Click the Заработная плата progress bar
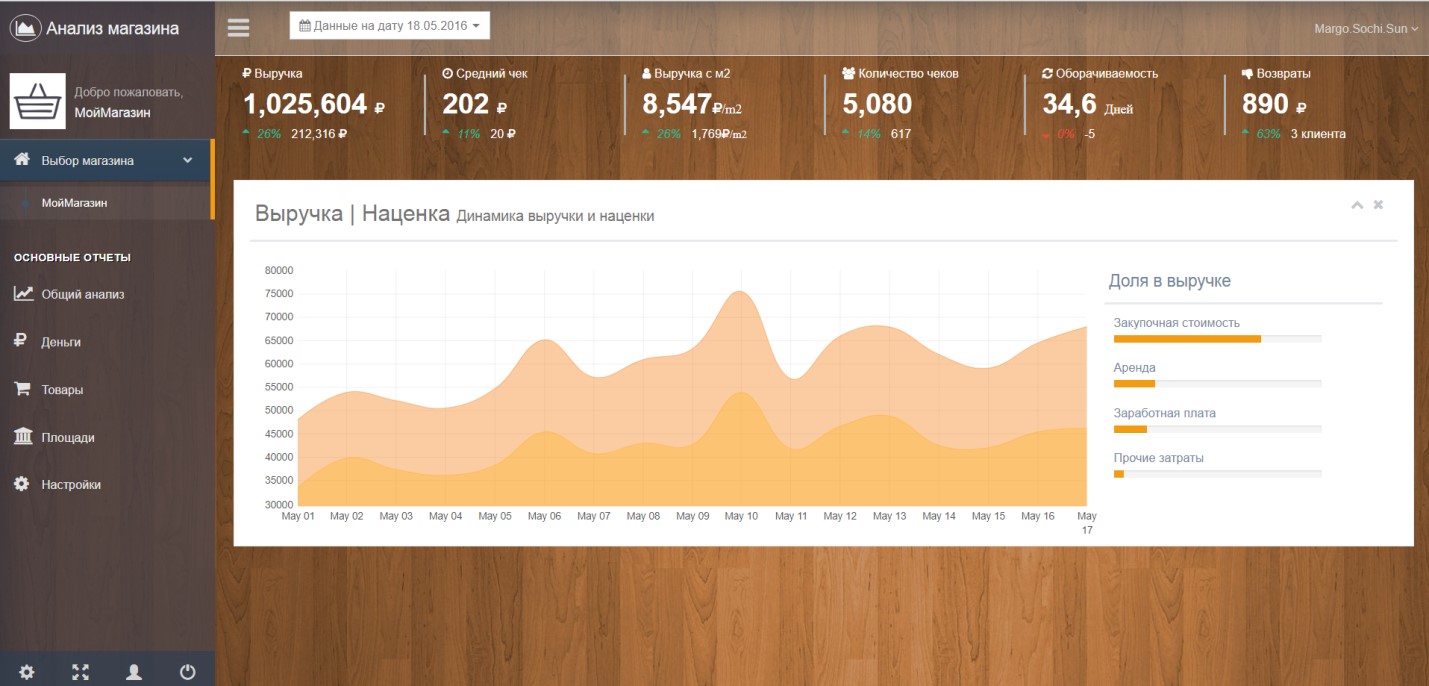Image resolution: width=1429 pixels, height=686 pixels. click(1218, 429)
